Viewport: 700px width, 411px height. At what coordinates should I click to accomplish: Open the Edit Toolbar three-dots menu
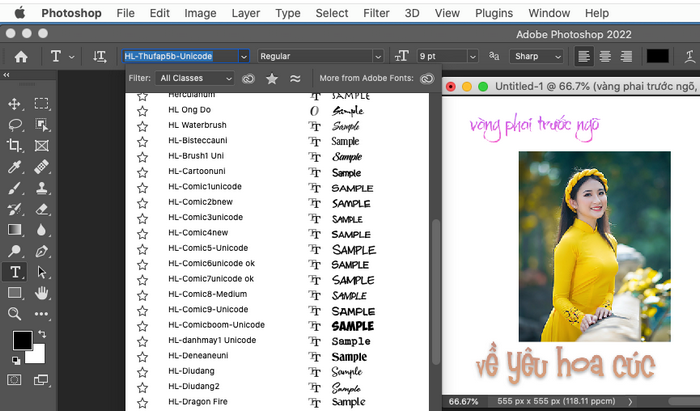click(x=42, y=314)
